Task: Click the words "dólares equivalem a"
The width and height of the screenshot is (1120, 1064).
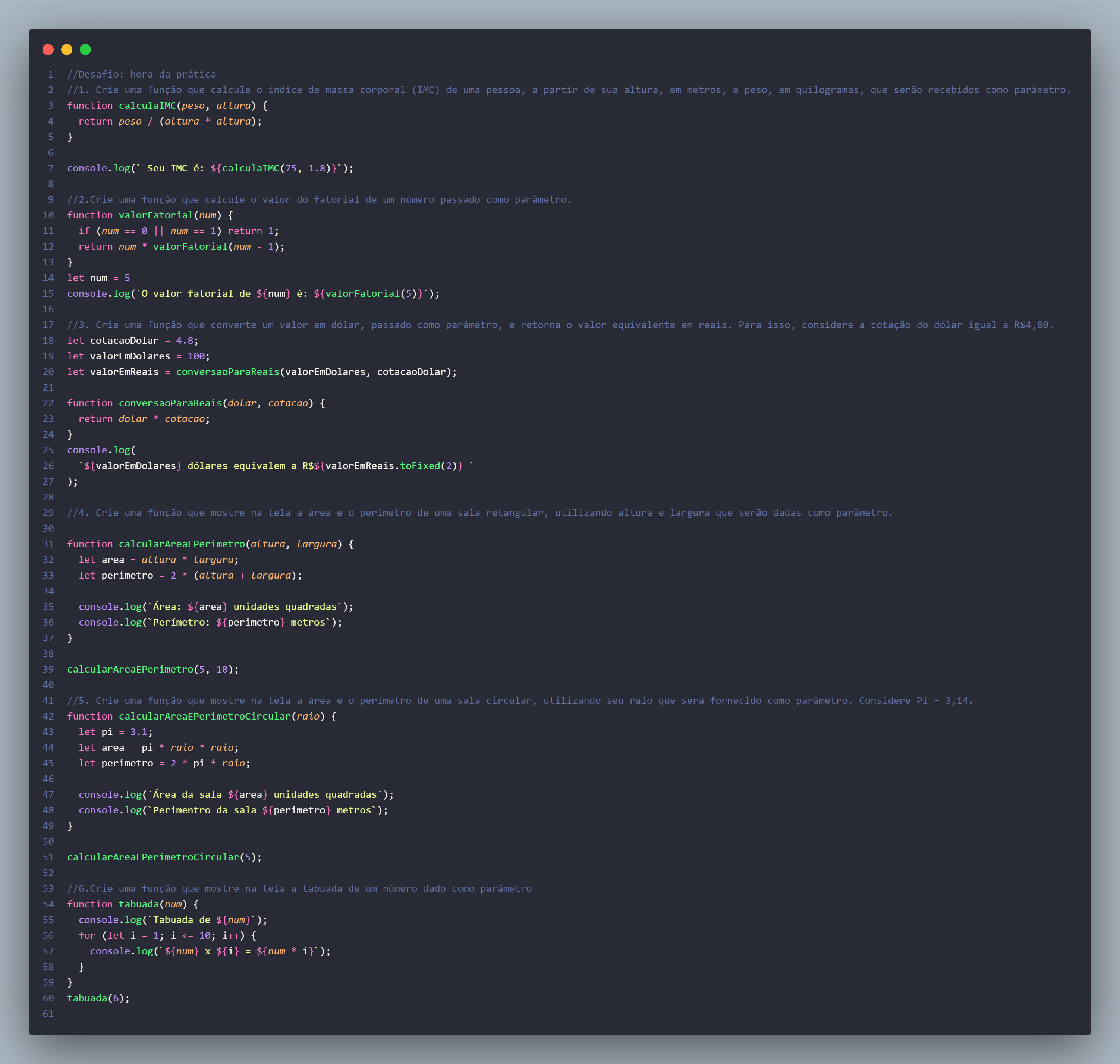Action: (x=242, y=466)
